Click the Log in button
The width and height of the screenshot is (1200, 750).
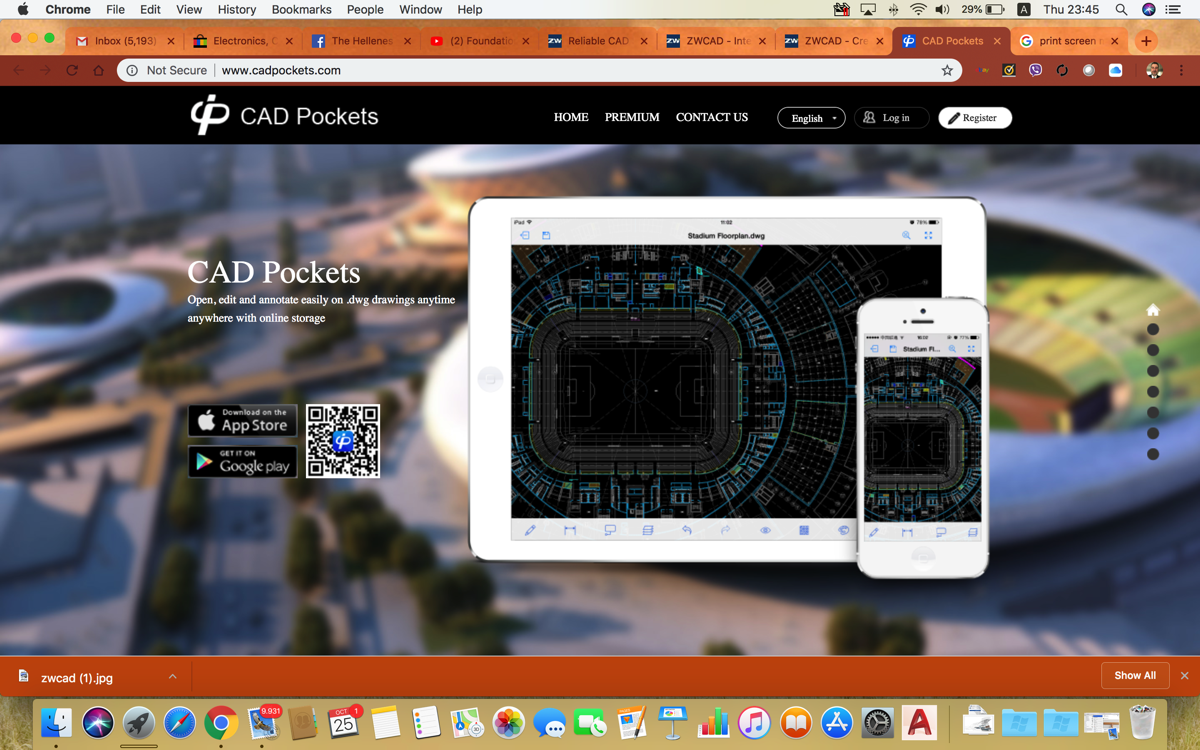coord(888,118)
